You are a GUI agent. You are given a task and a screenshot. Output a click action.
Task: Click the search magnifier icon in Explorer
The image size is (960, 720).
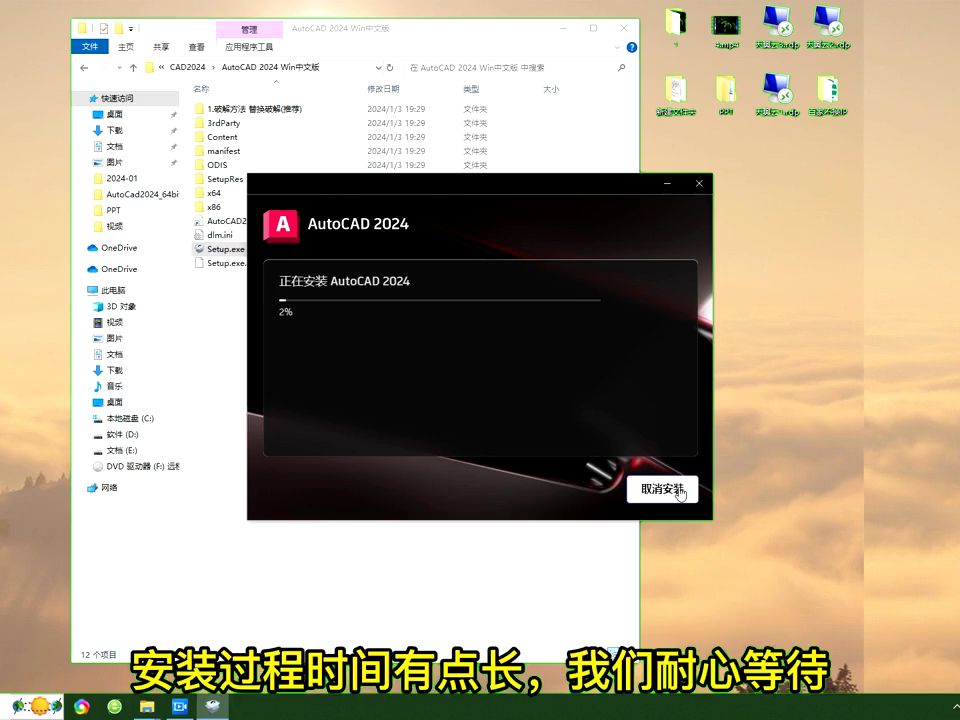point(621,67)
